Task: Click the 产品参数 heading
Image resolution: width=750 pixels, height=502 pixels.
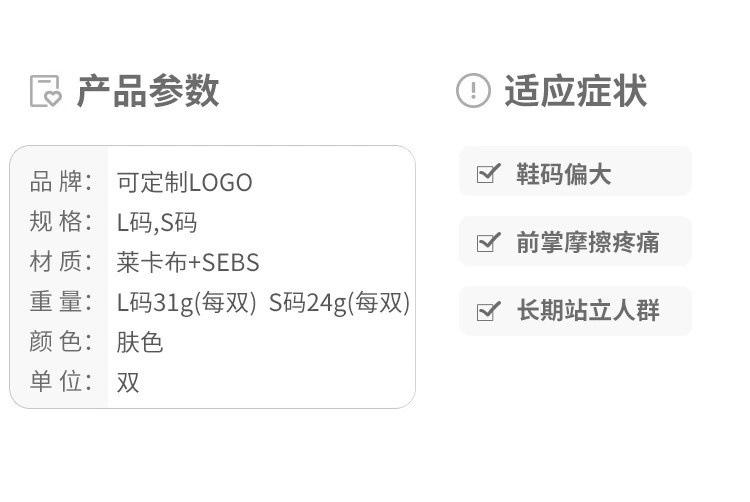Action: (x=148, y=91)
